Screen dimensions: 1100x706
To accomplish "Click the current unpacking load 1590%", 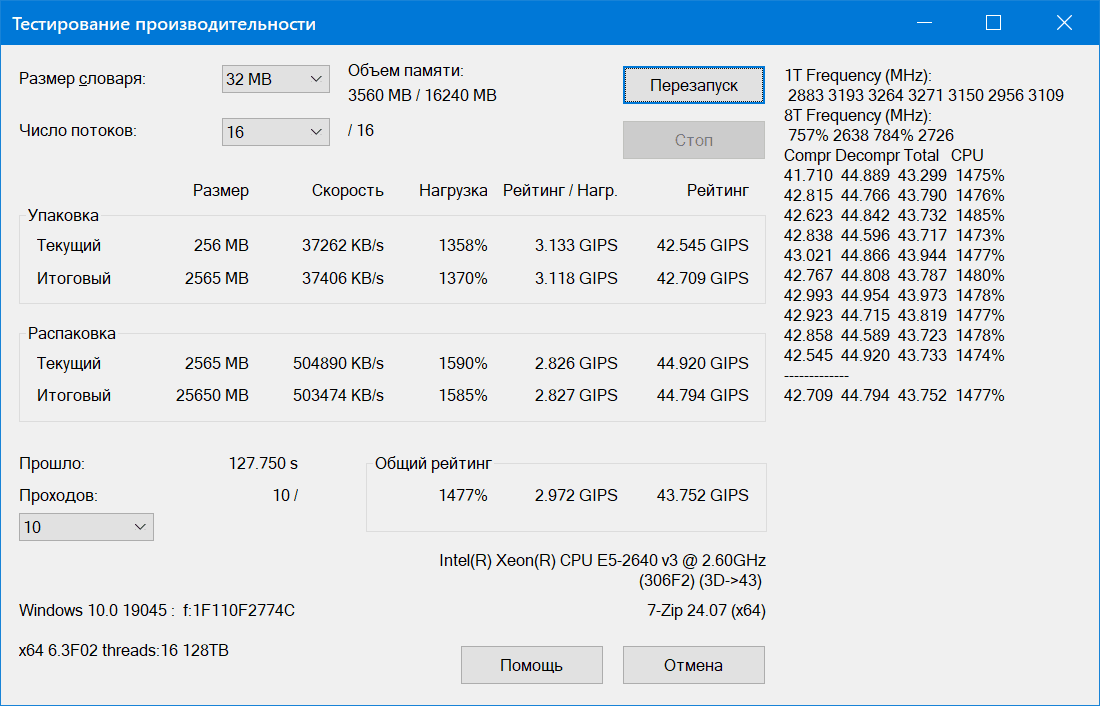I will point(463,364).
